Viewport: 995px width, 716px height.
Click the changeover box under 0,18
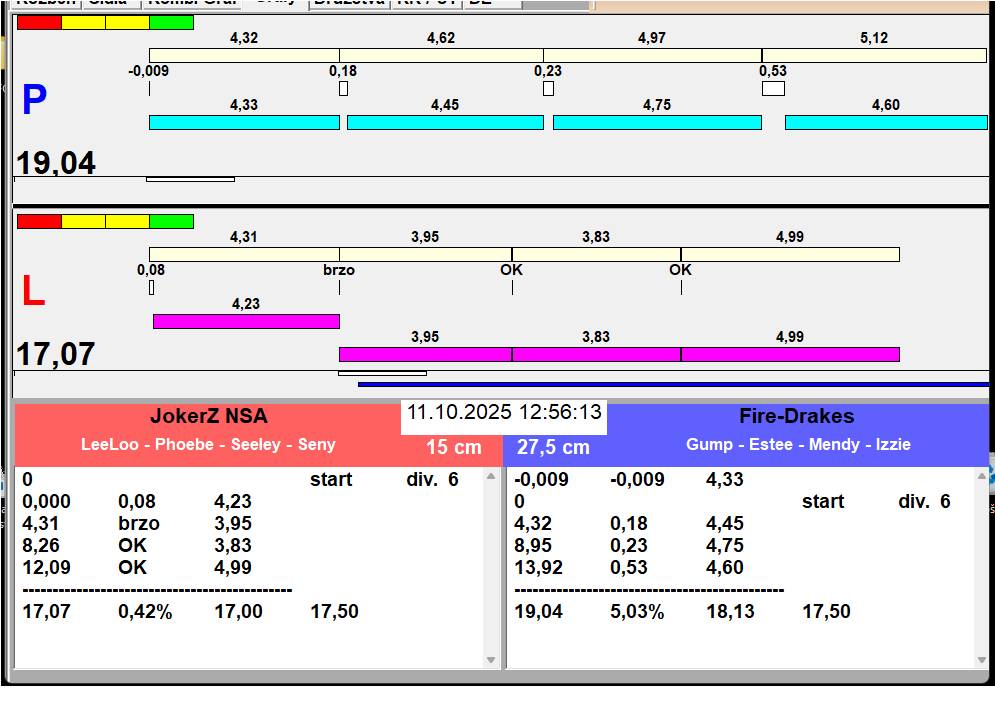(343, 88)
